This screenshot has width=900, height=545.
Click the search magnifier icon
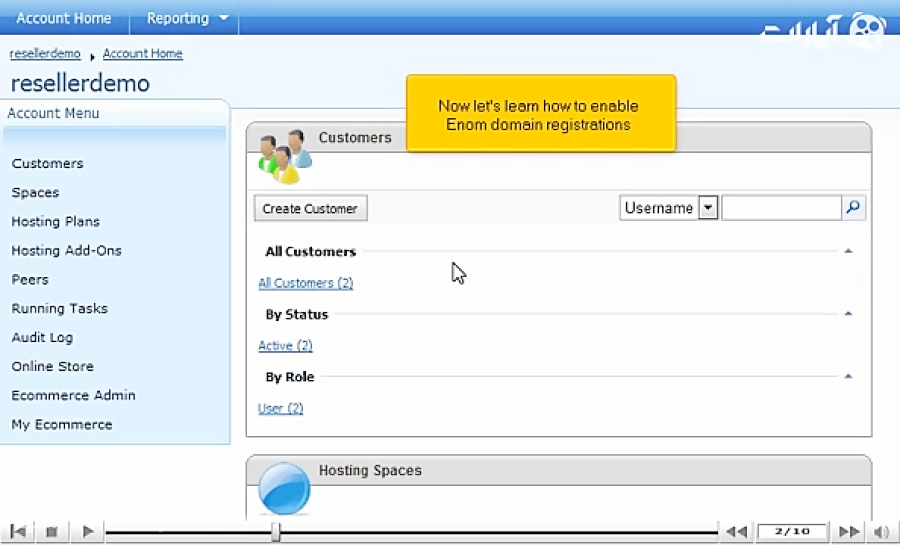point(853,208)
